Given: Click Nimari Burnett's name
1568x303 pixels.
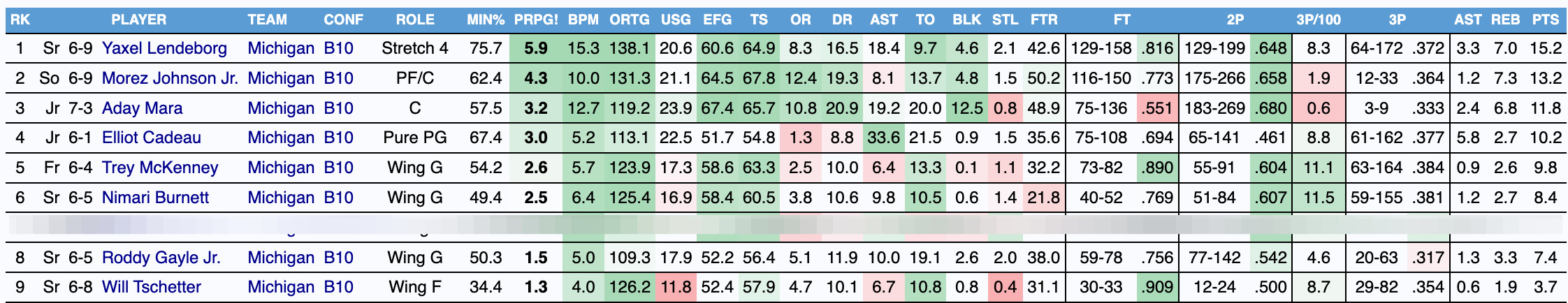Looking at the screenshot, I should coord(155,198).
